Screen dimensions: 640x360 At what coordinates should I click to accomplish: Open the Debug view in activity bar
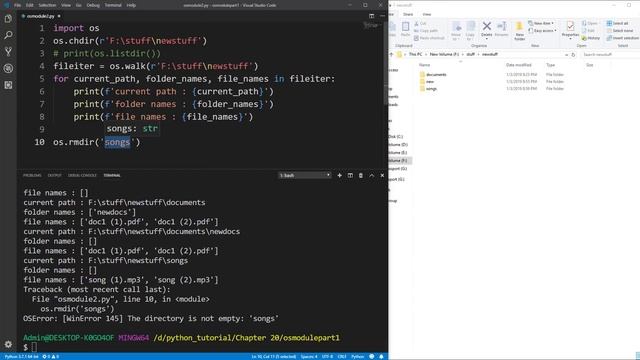[x=8, y=68]
